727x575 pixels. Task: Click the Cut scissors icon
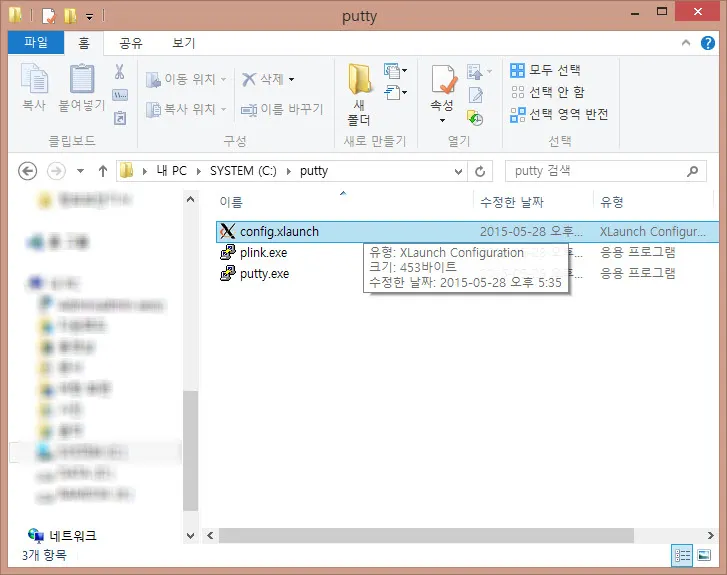point(120,72)
